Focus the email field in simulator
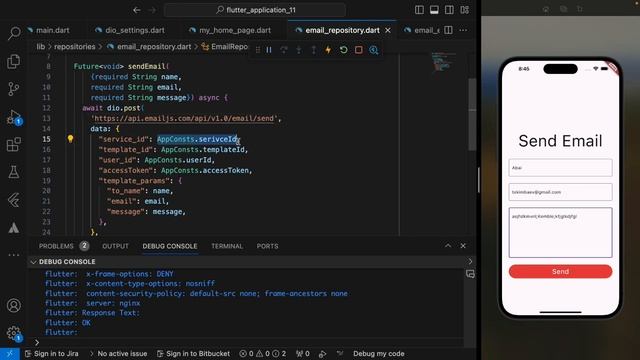 tap(560, 192)
